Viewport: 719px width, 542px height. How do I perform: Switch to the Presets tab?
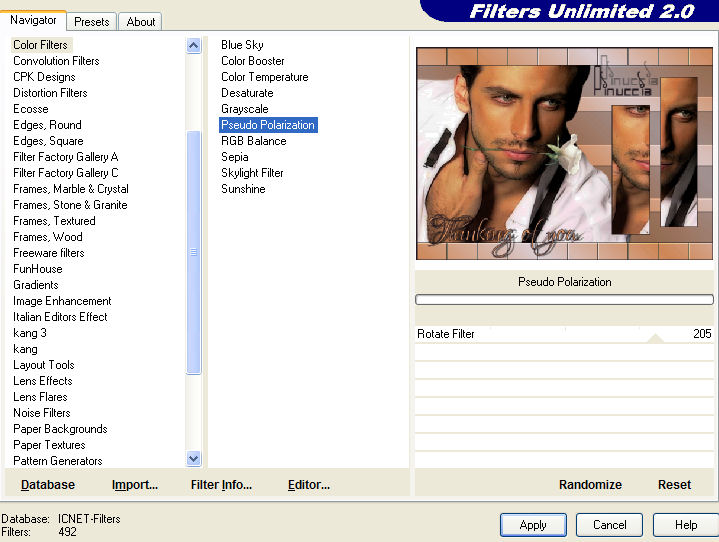point(91,22)
